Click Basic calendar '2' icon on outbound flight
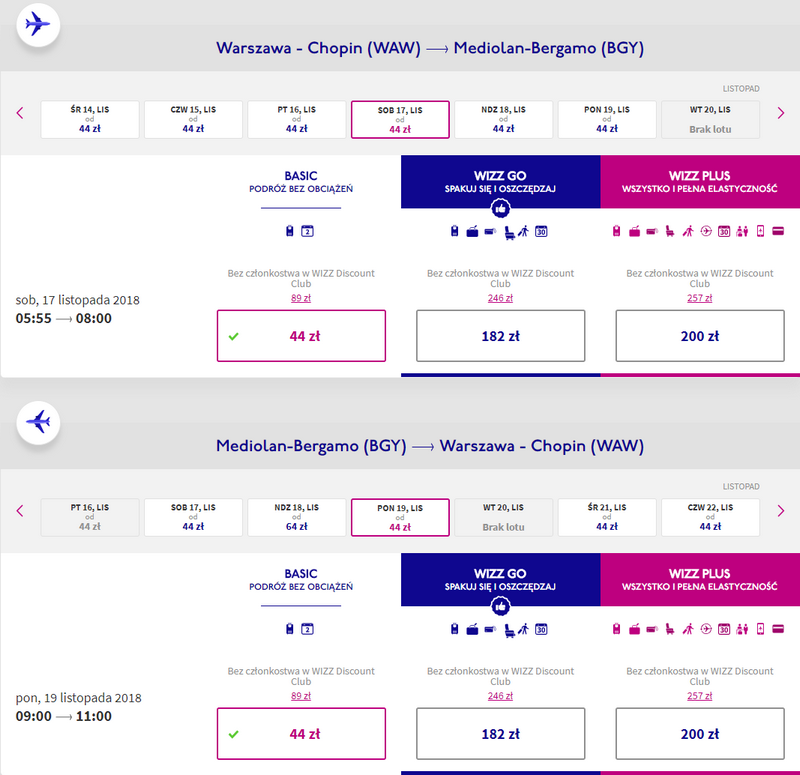800x775 pixels. click(x=307, y=231)
